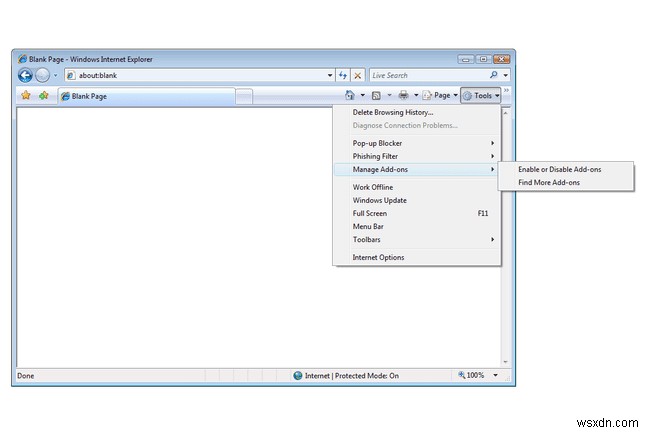
Task: Open the address bar history dropdown arrow
Action: (330, 75)
